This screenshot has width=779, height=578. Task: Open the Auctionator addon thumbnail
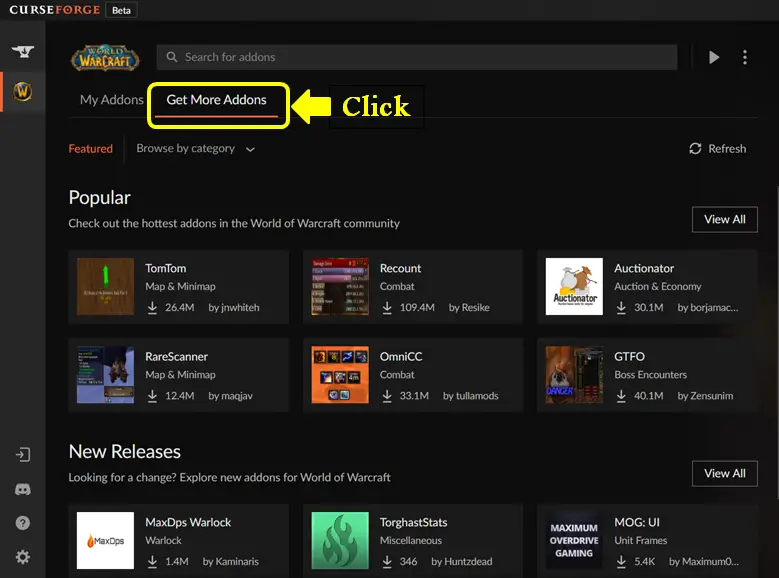click(574, 286)
